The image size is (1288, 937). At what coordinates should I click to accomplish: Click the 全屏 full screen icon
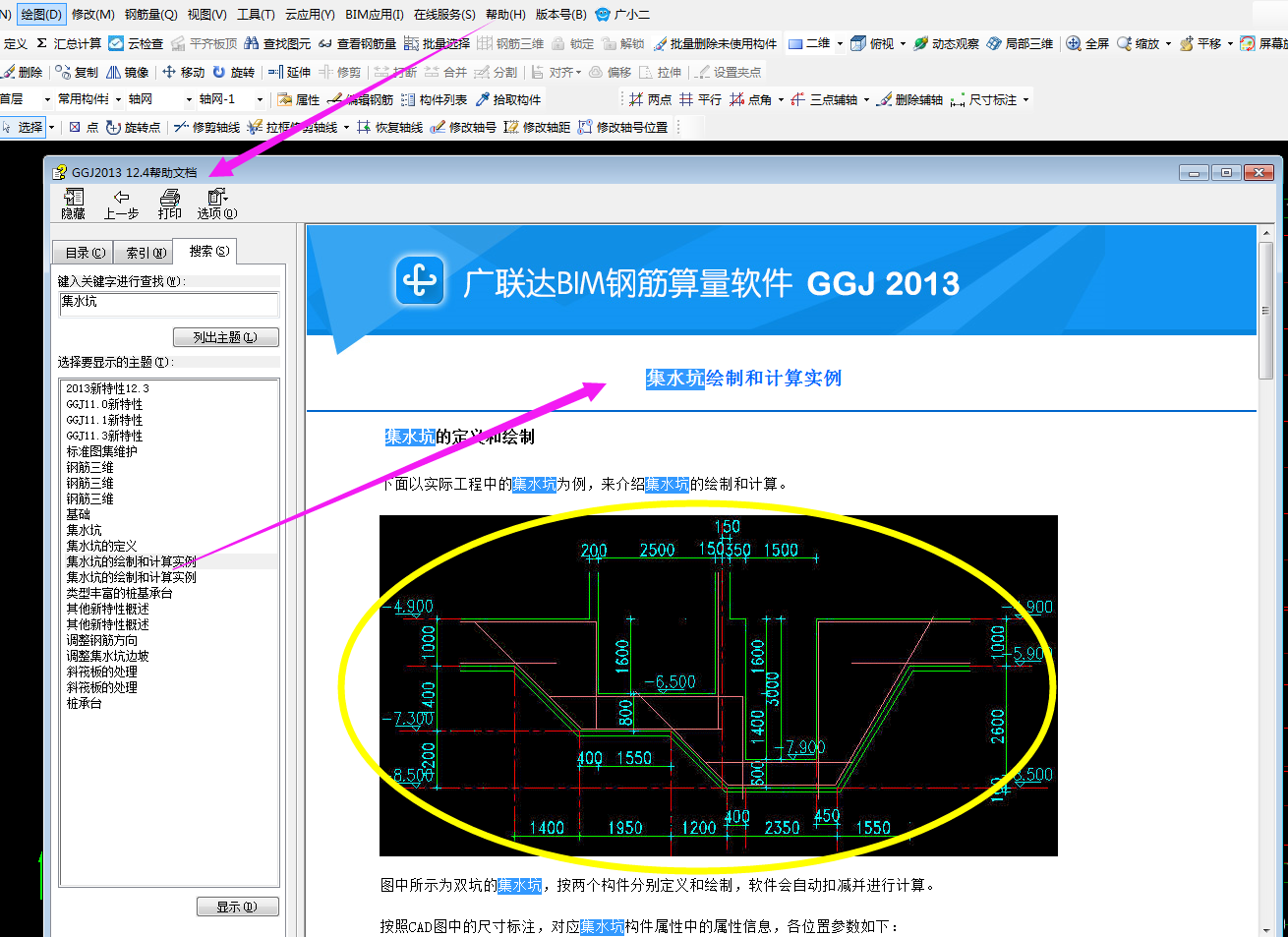tap(1087, 43)
